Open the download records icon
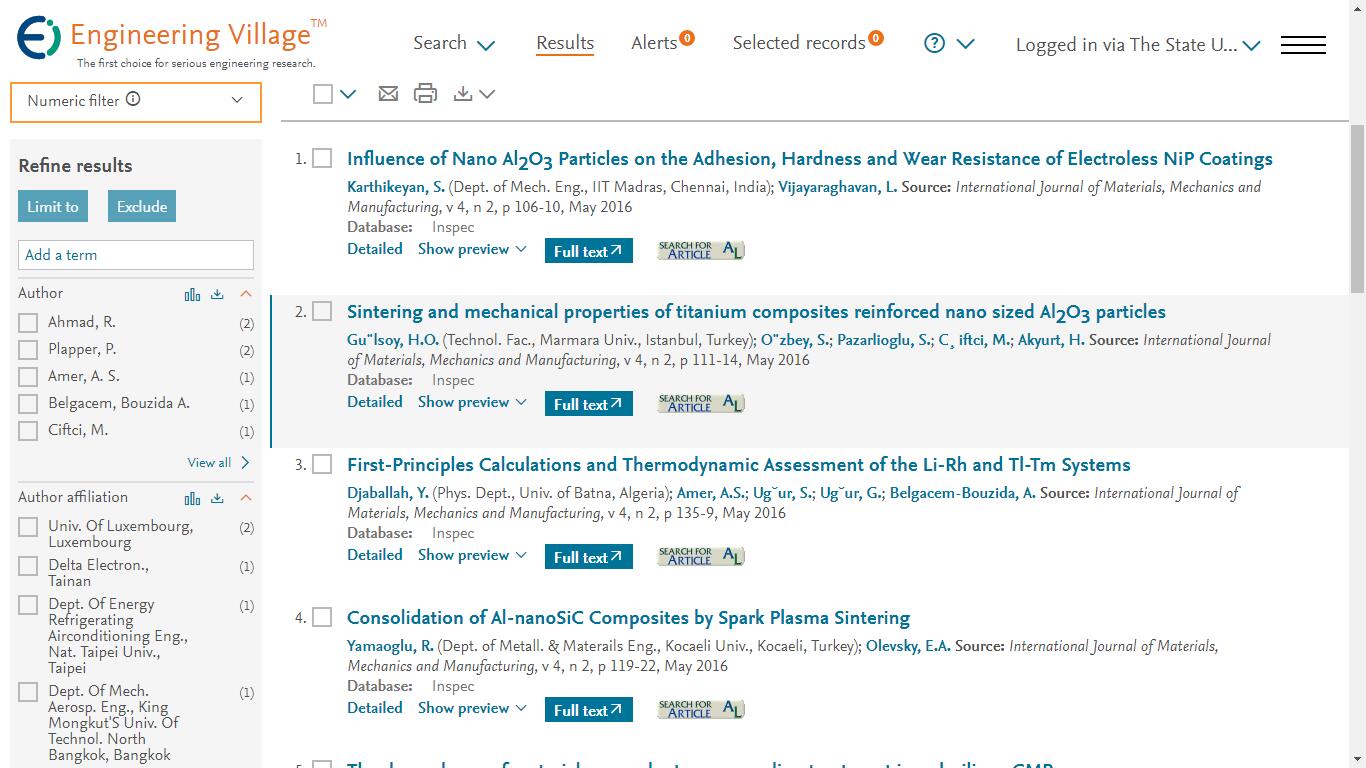 coord(463,94)
